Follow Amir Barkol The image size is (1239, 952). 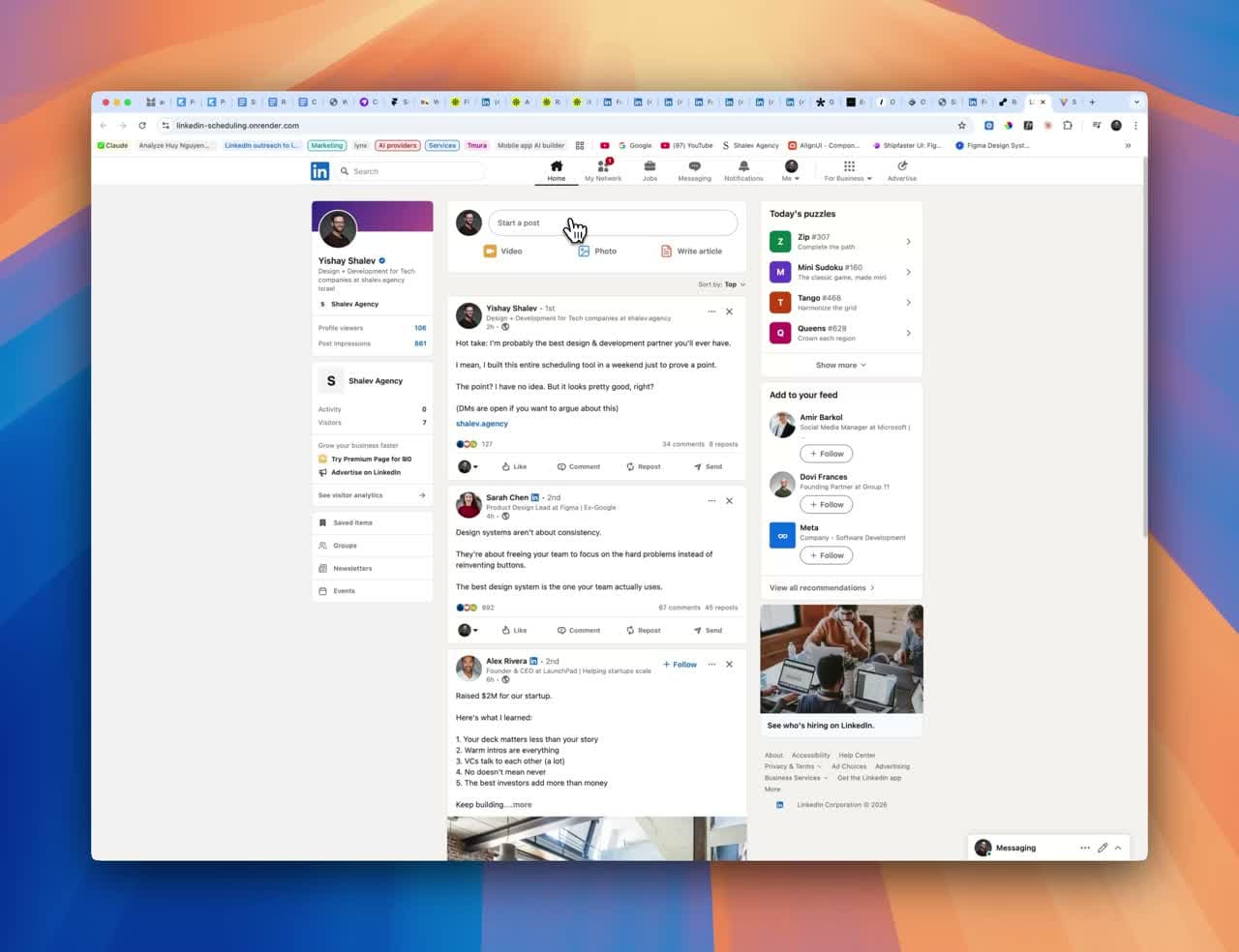click(827, 454)
